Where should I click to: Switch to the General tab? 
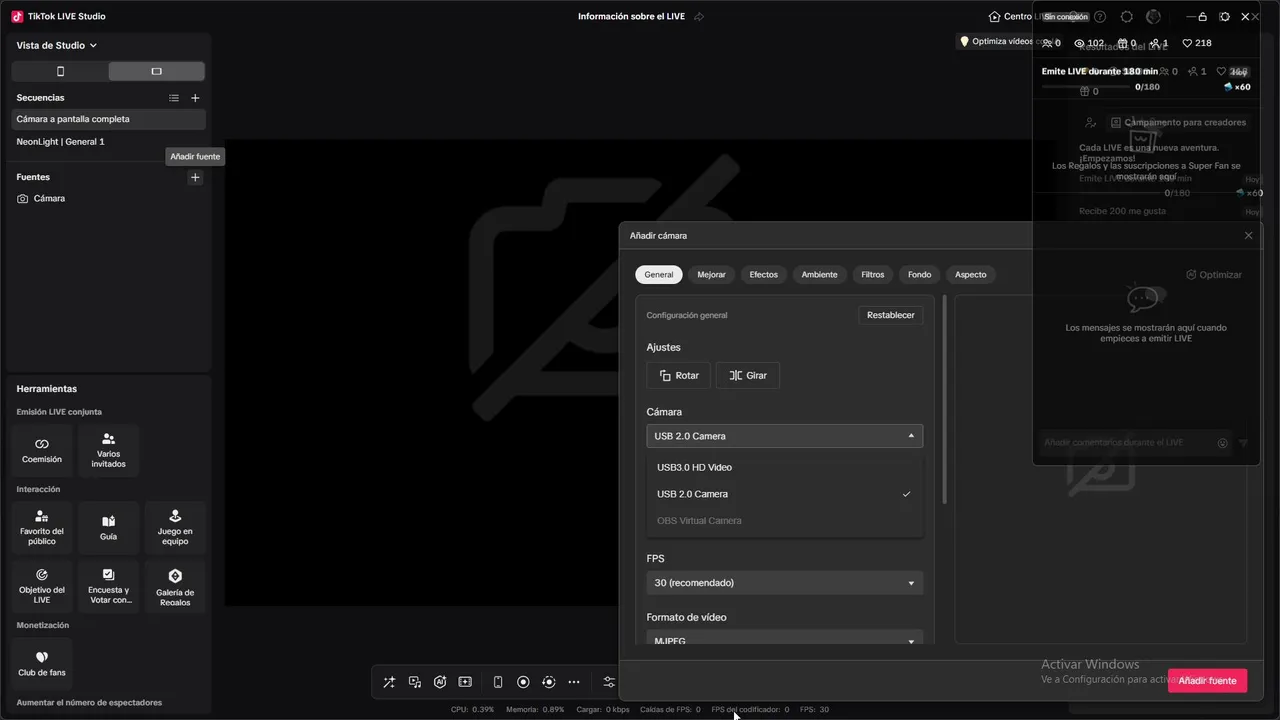click(x=659, y=275)
